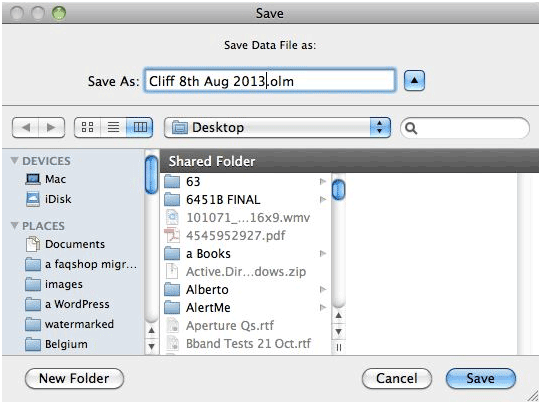Go forward with the right arrow
The width and height of the screenshot is (541, 404).
coord(51,127)
